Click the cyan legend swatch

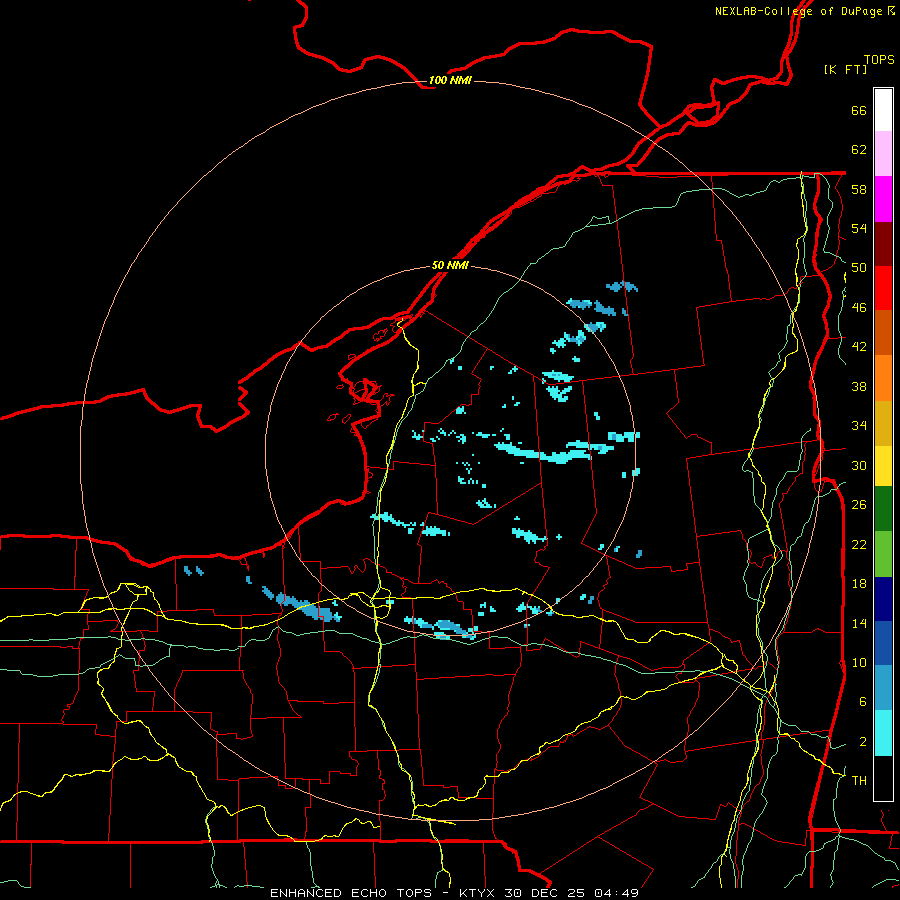coord(883,733)
